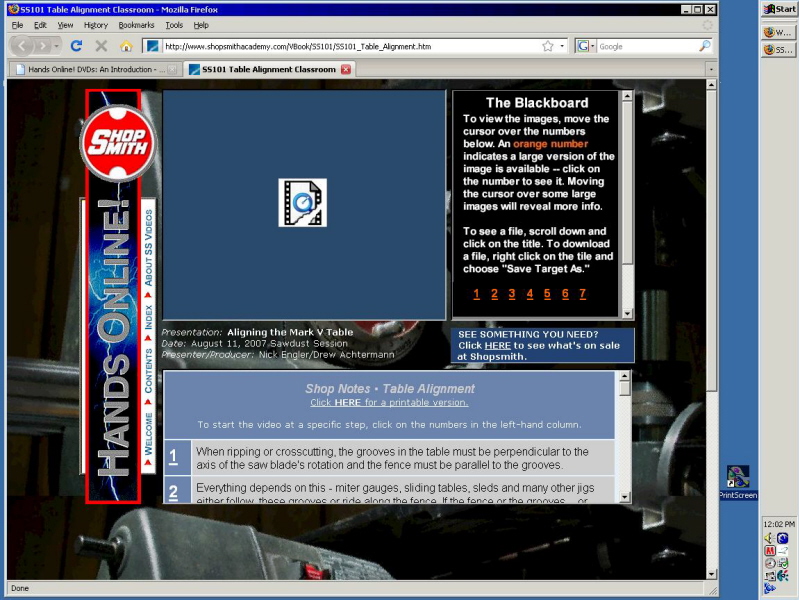This screenshot has height=600, width=799.
Task: Open the Contents sidebar link
Action: coord(148,371)
